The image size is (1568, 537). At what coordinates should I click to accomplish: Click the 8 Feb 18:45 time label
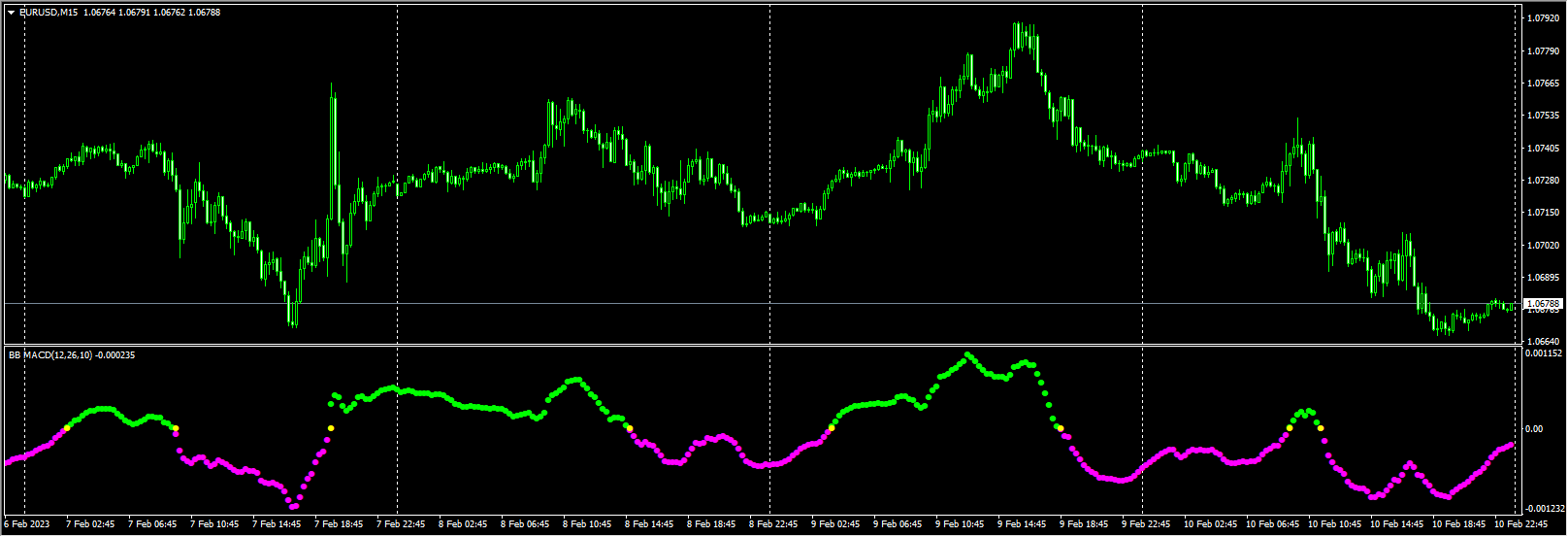tap(710, 524)
